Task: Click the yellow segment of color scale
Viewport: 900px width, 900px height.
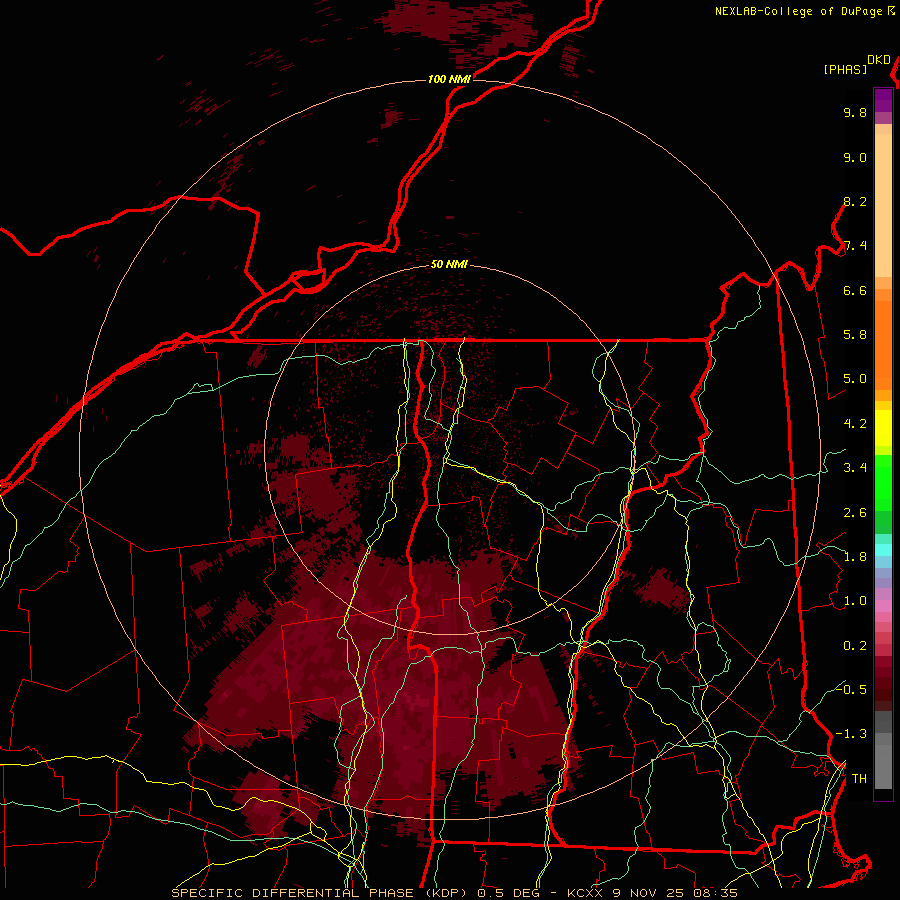Action: [x=883, y=428]
